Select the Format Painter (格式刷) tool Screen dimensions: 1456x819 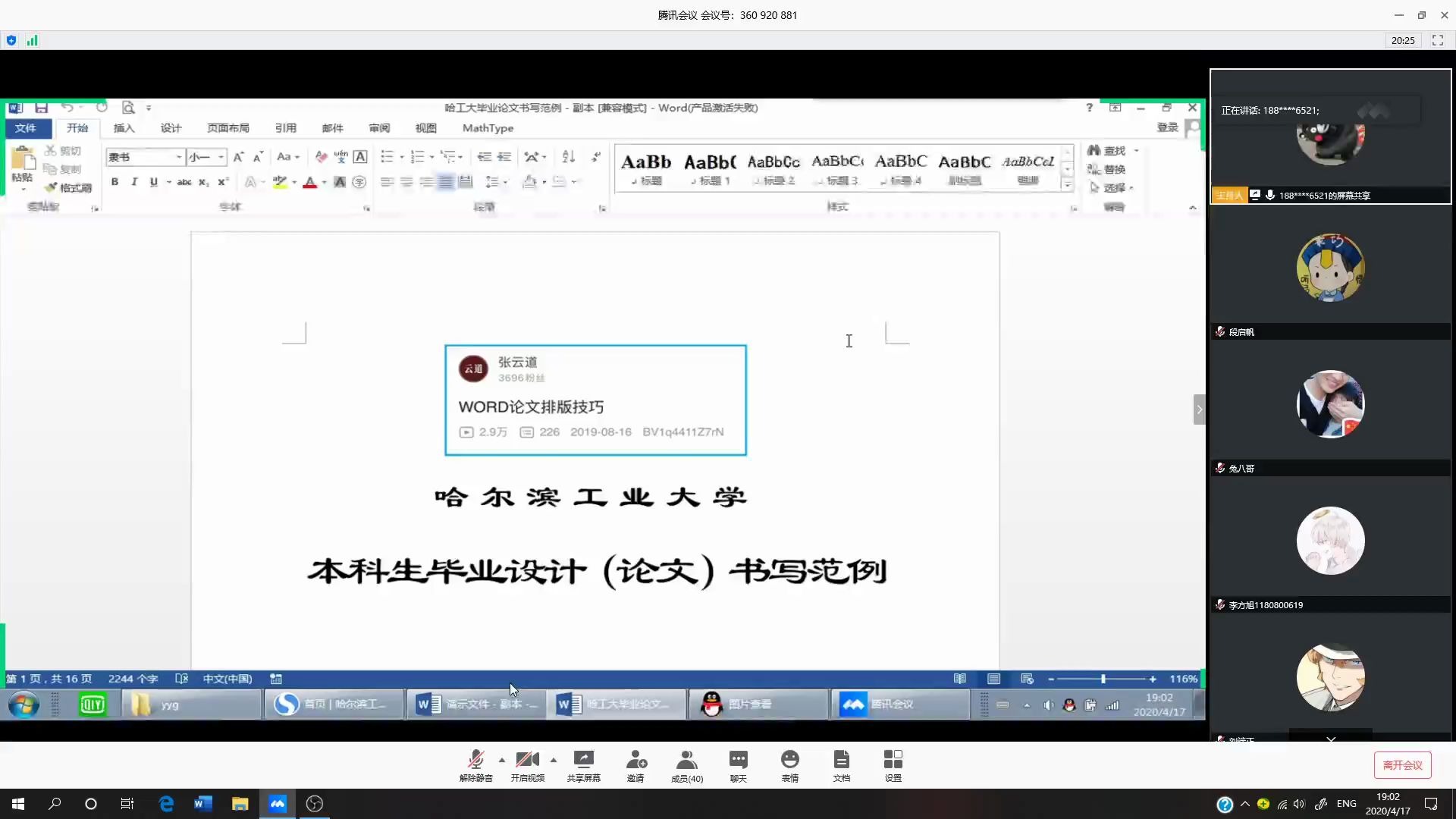(67, 187)
